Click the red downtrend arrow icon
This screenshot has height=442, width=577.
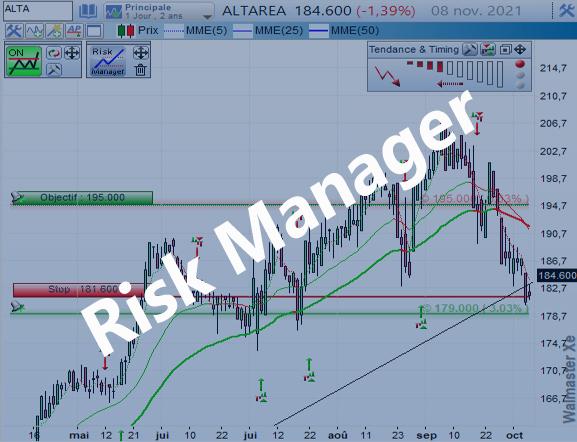tap(387, 76)
